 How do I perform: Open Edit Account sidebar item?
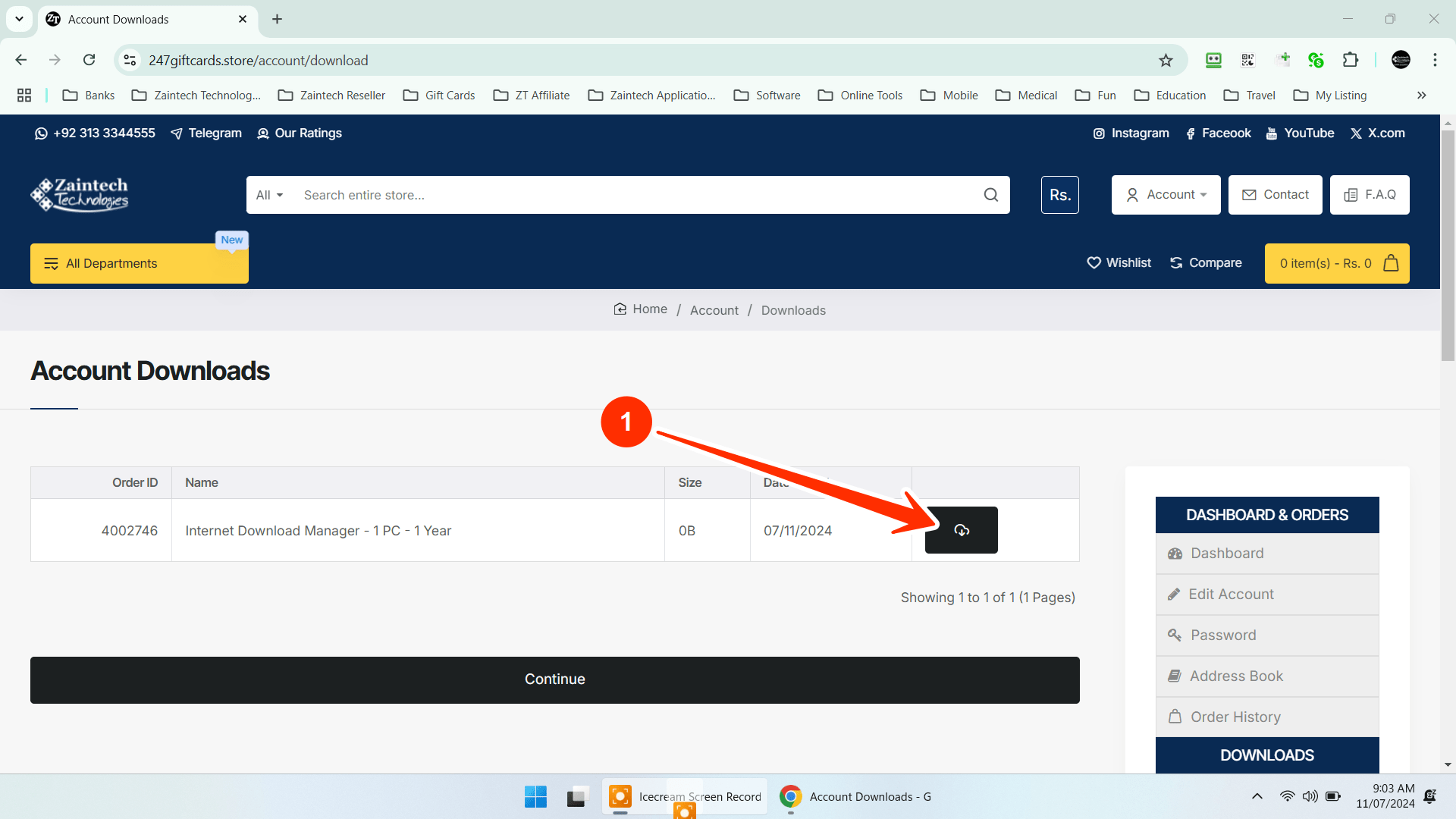pos(1231,595)
